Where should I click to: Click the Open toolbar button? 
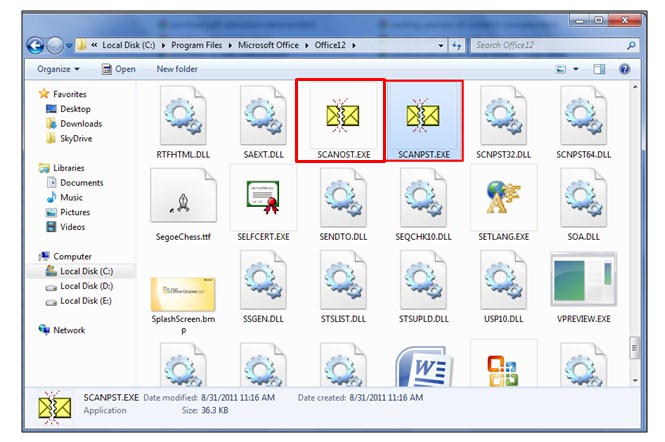(119, 69)
